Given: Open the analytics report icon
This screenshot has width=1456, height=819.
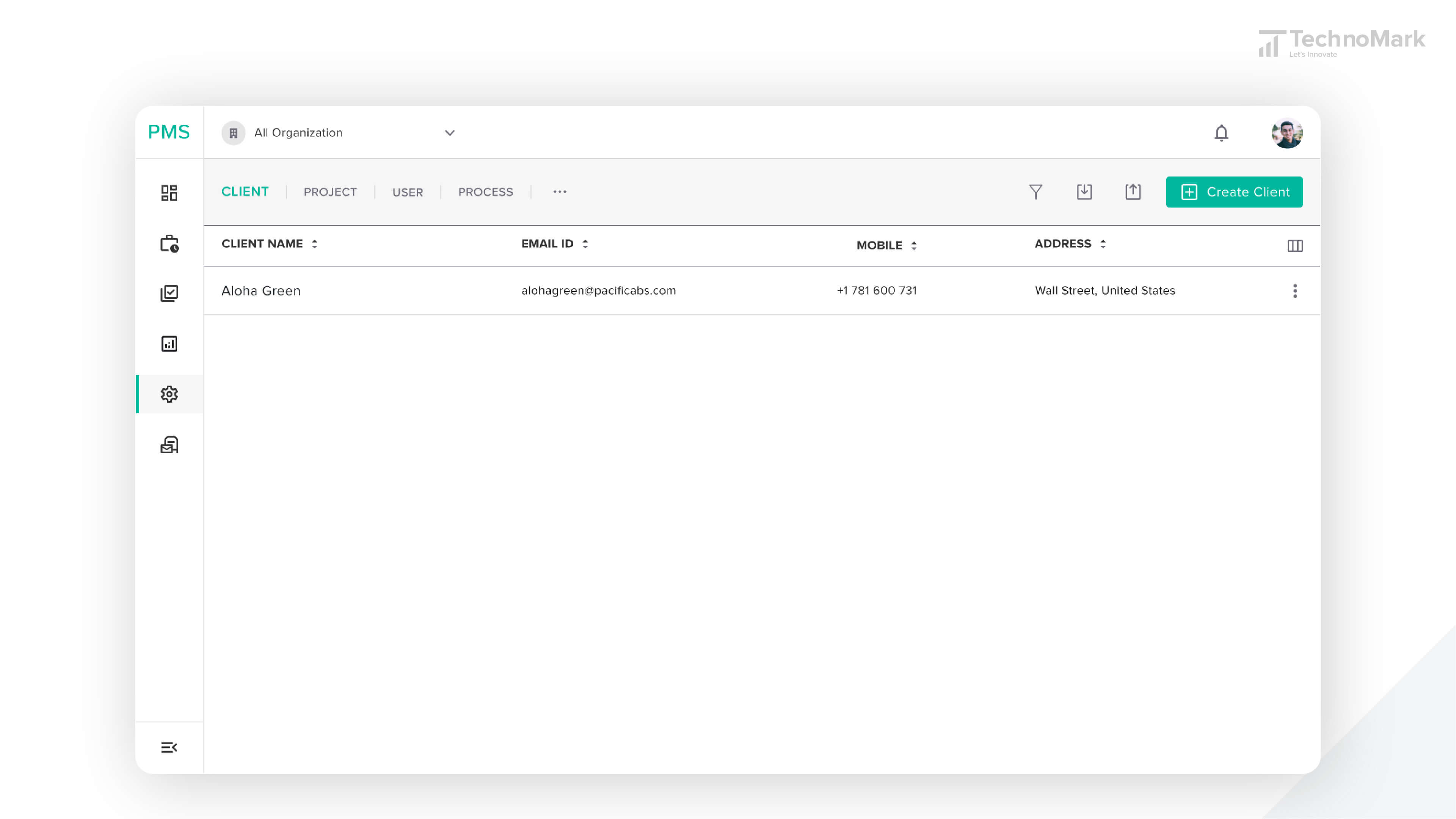Looking at the screenshot, I should 169,343.
